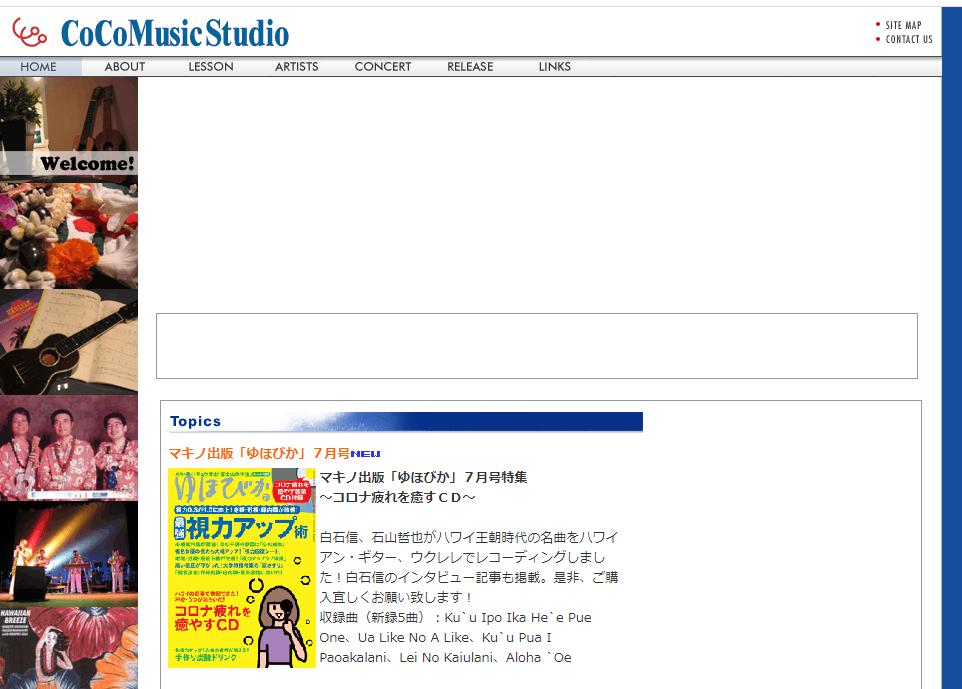
Task: Visit the LINKS page
Action: coord(555,67)
